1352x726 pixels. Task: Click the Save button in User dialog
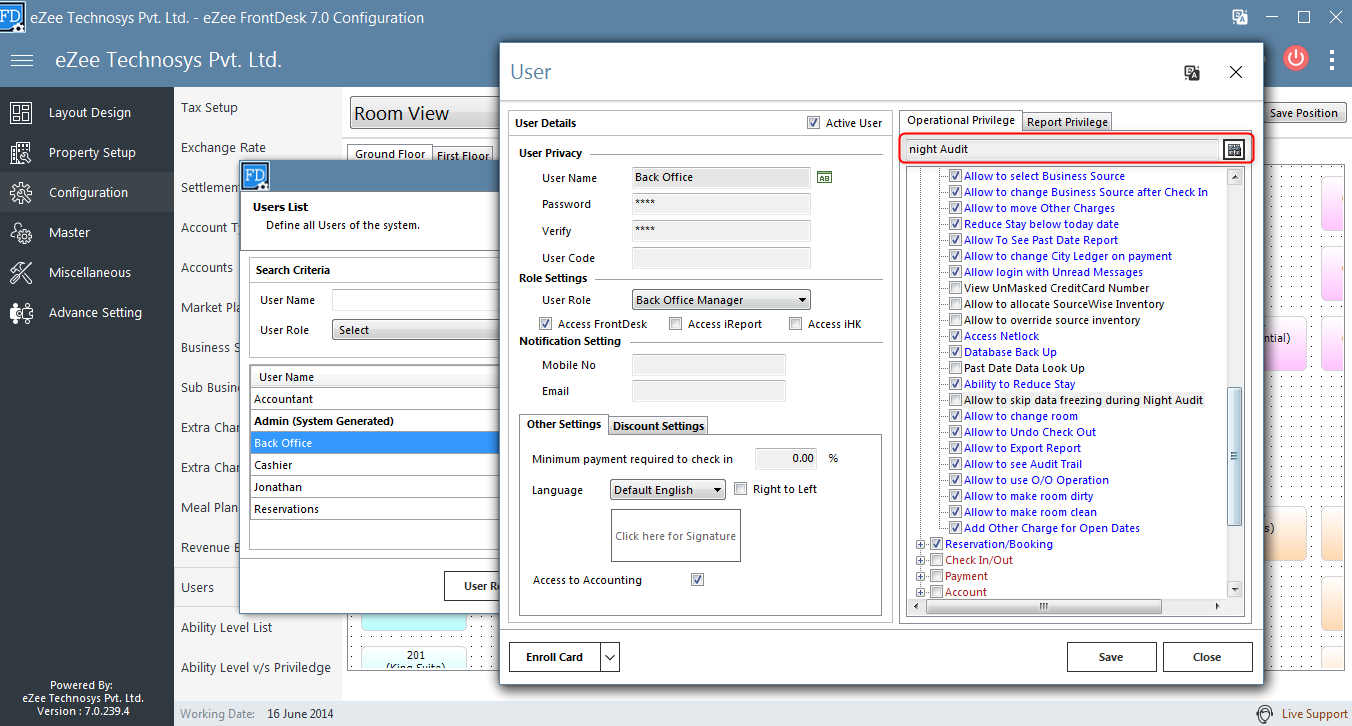(1111, 657)
